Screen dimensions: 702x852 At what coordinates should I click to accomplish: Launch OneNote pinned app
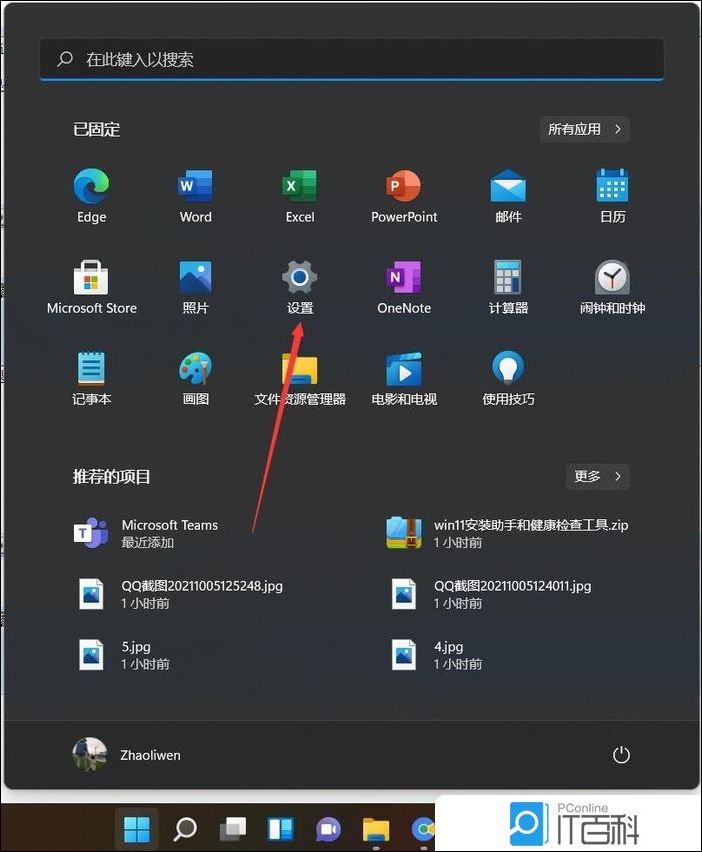[x=404, y=287]
